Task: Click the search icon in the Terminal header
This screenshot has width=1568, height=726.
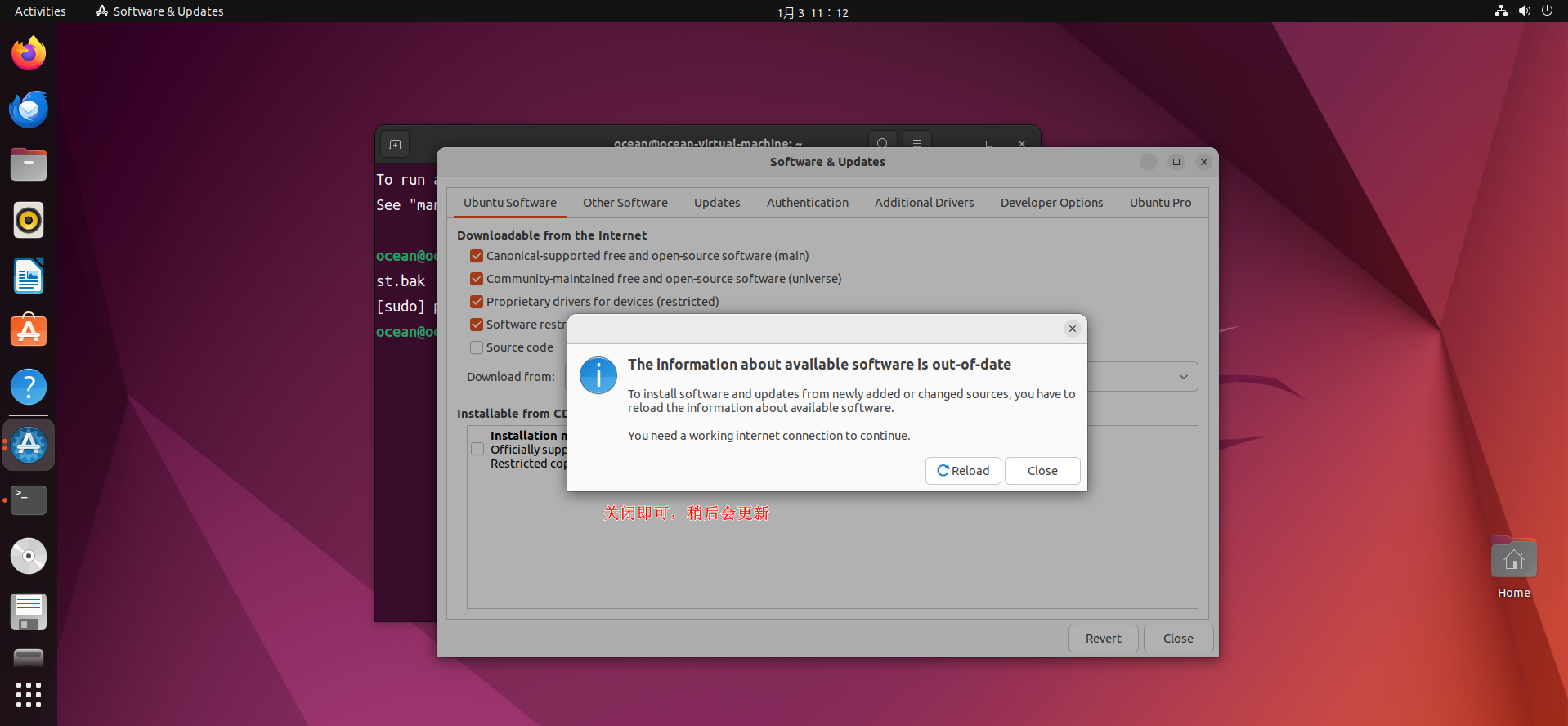Action: [882, 144]
